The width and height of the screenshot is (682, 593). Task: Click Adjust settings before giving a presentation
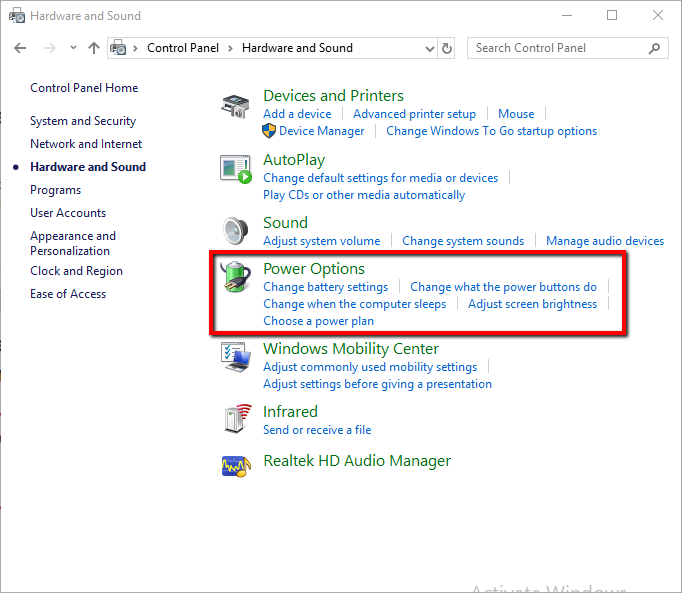[x=377, y=384]
